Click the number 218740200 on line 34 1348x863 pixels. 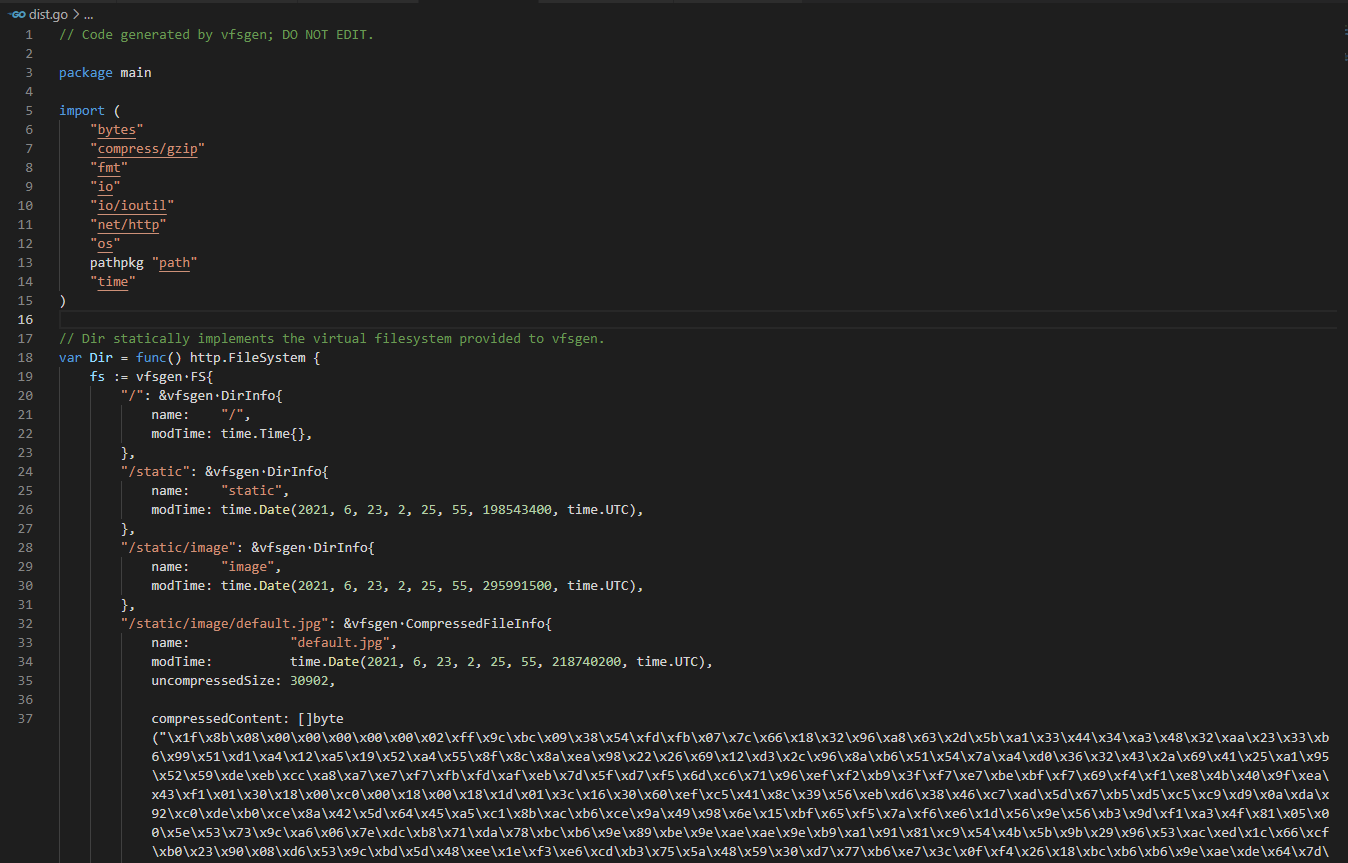pos(586,662)
